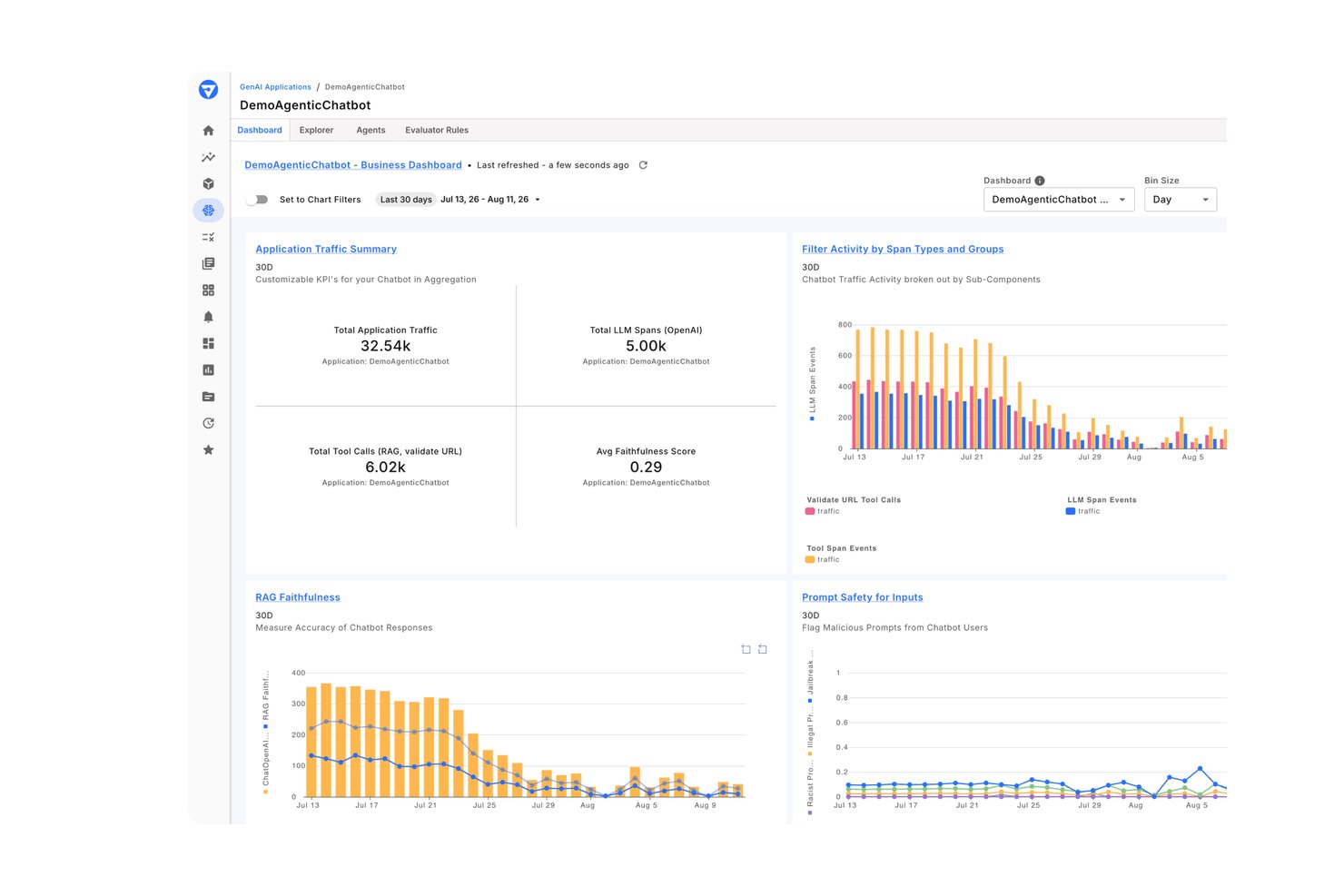Click the second reset-zoom icon on RAG Faithfulness chart
This screenshot has height=896, width=1344.
coord(763,649)
